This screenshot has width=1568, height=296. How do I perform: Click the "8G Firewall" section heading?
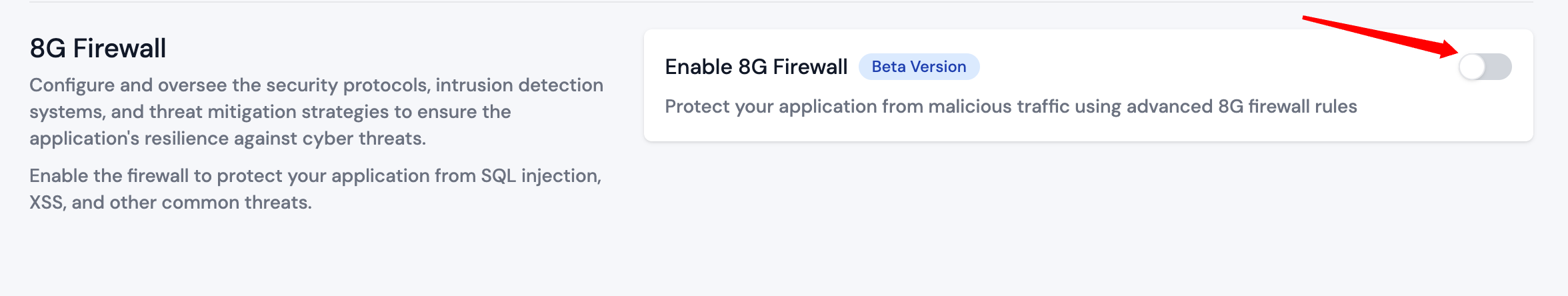pos(98,49)
